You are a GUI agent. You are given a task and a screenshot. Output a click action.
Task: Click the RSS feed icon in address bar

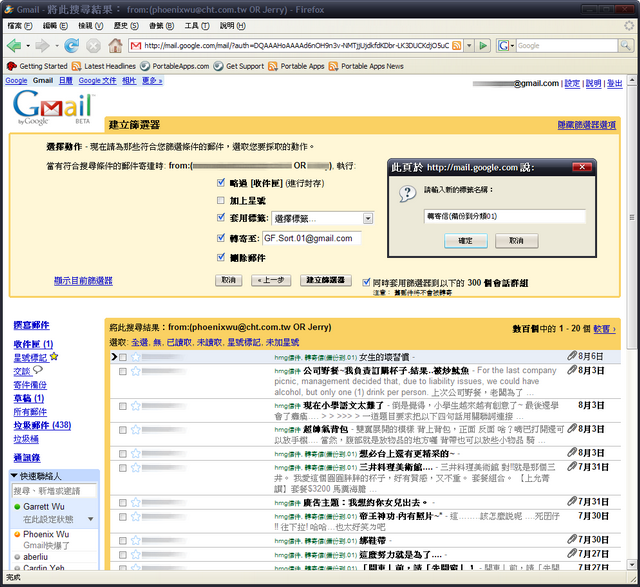457,45
